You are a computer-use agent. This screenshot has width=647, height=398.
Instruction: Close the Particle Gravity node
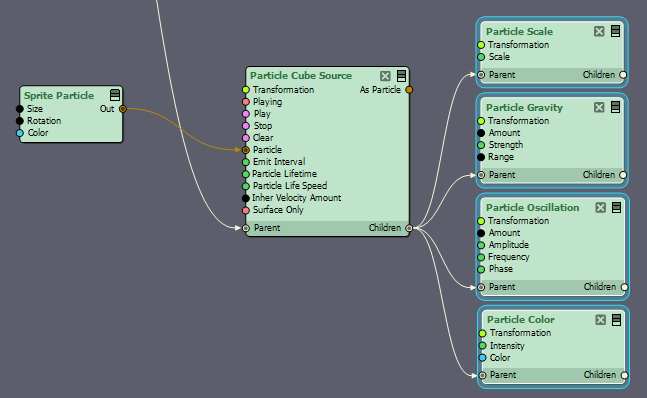[599, 108]
